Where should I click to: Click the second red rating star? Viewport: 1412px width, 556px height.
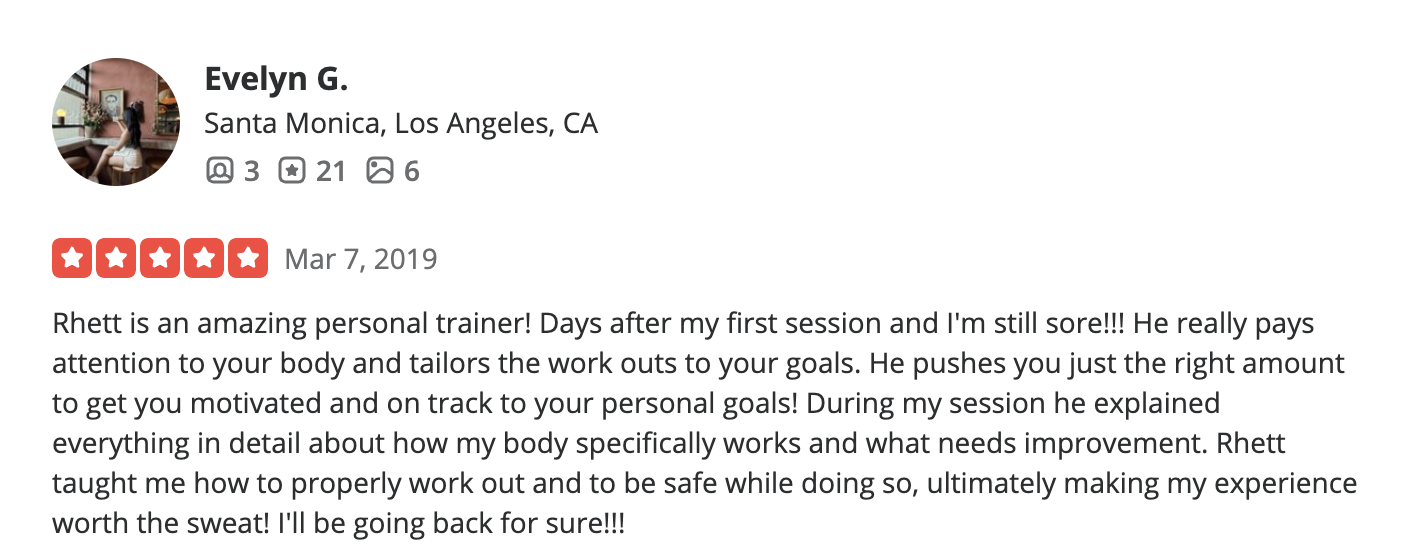(x=115, y=258)
